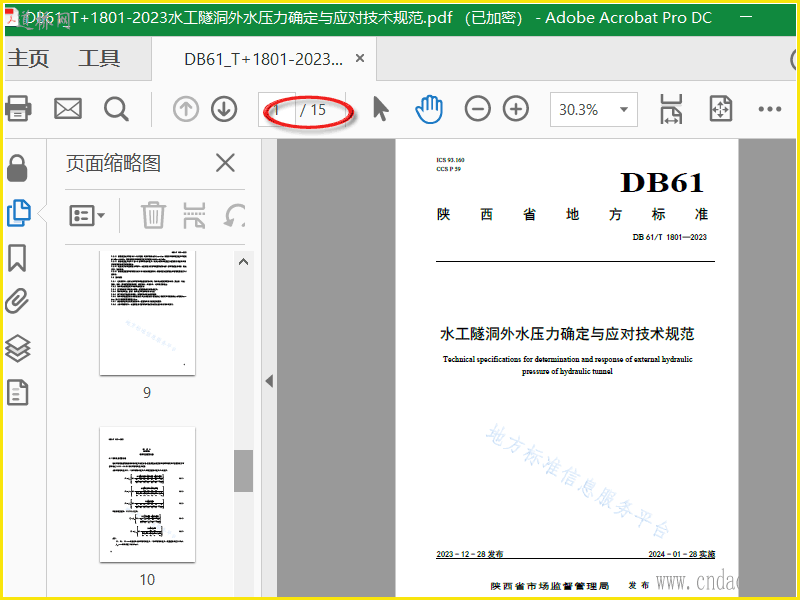Click the thumbnail label 9
This screenshot has width=800, height=600.
[147, 392]
